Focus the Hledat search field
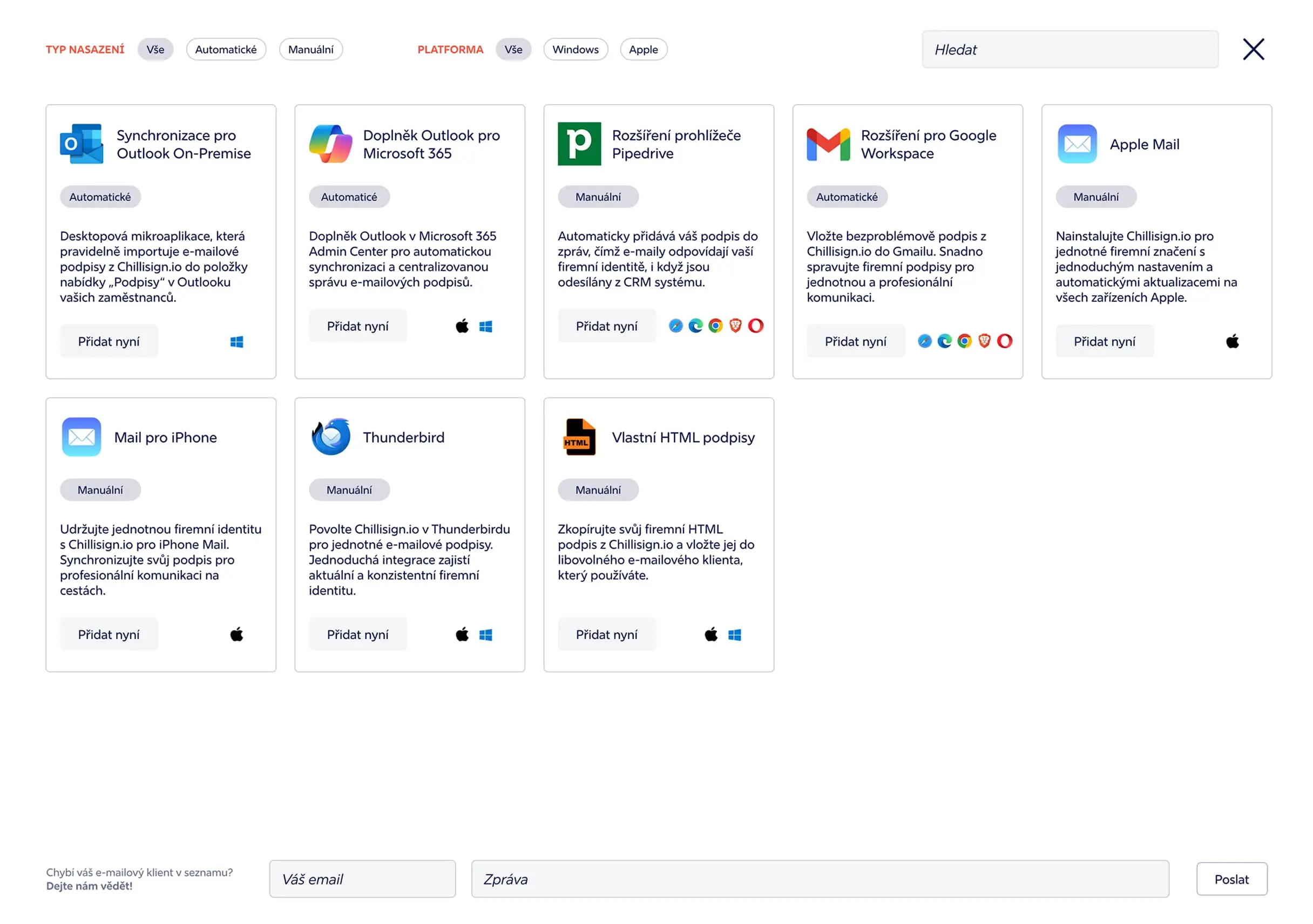 [x=1070, y=49]
